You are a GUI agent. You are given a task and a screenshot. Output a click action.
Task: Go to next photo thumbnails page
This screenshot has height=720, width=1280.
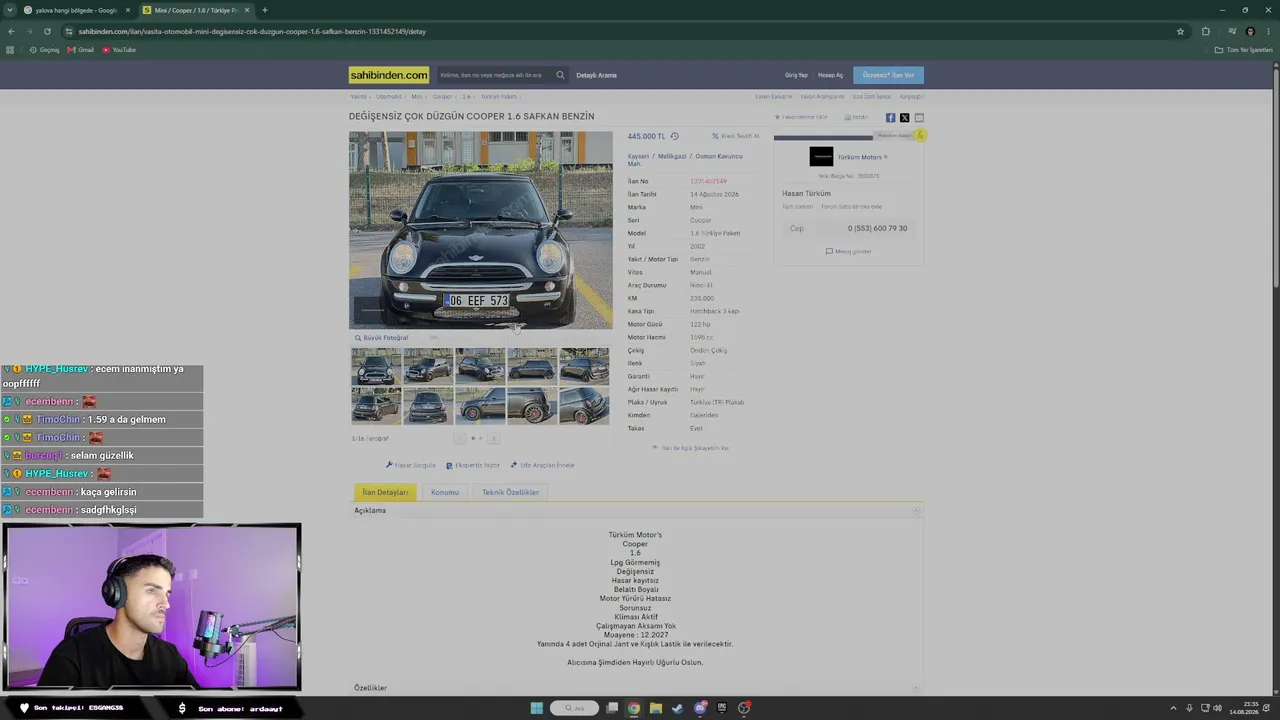point(493,438)
